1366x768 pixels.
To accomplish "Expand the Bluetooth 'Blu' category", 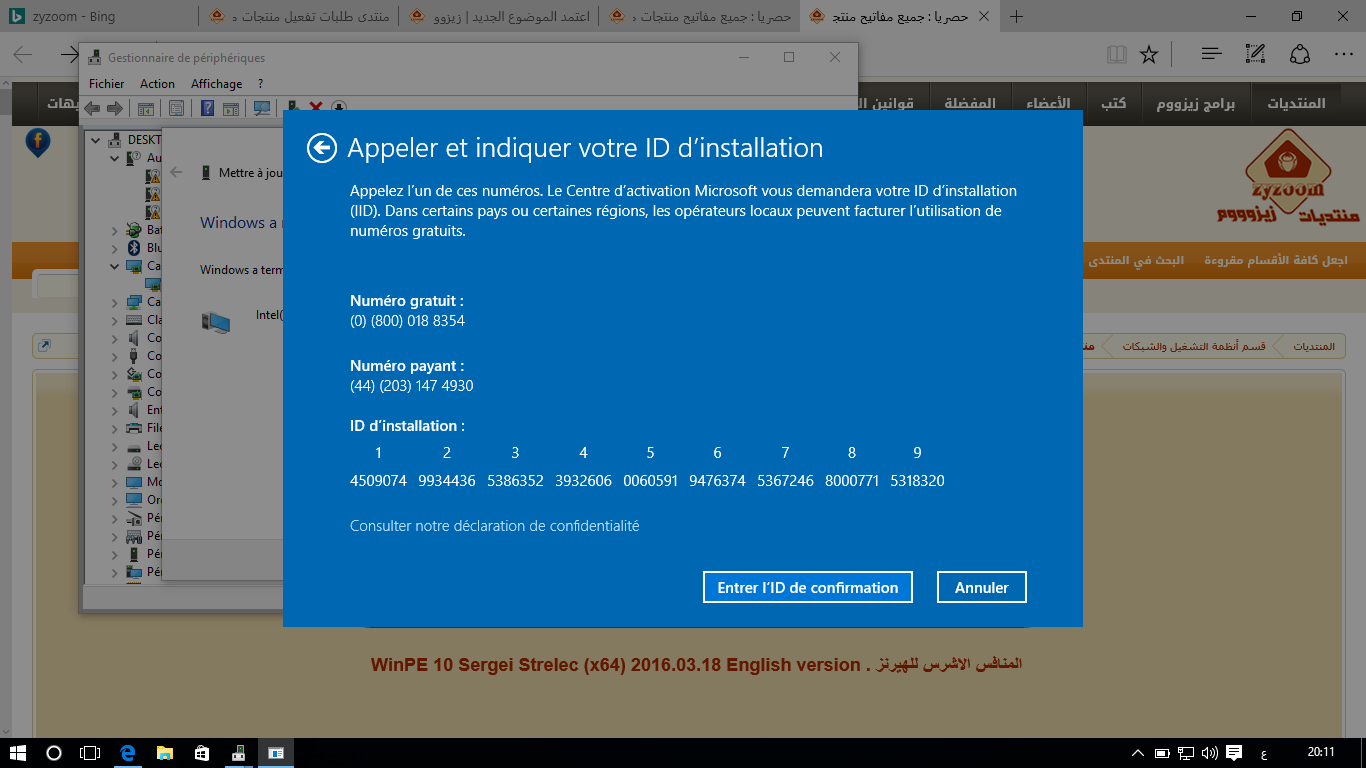I will [114, 248].
